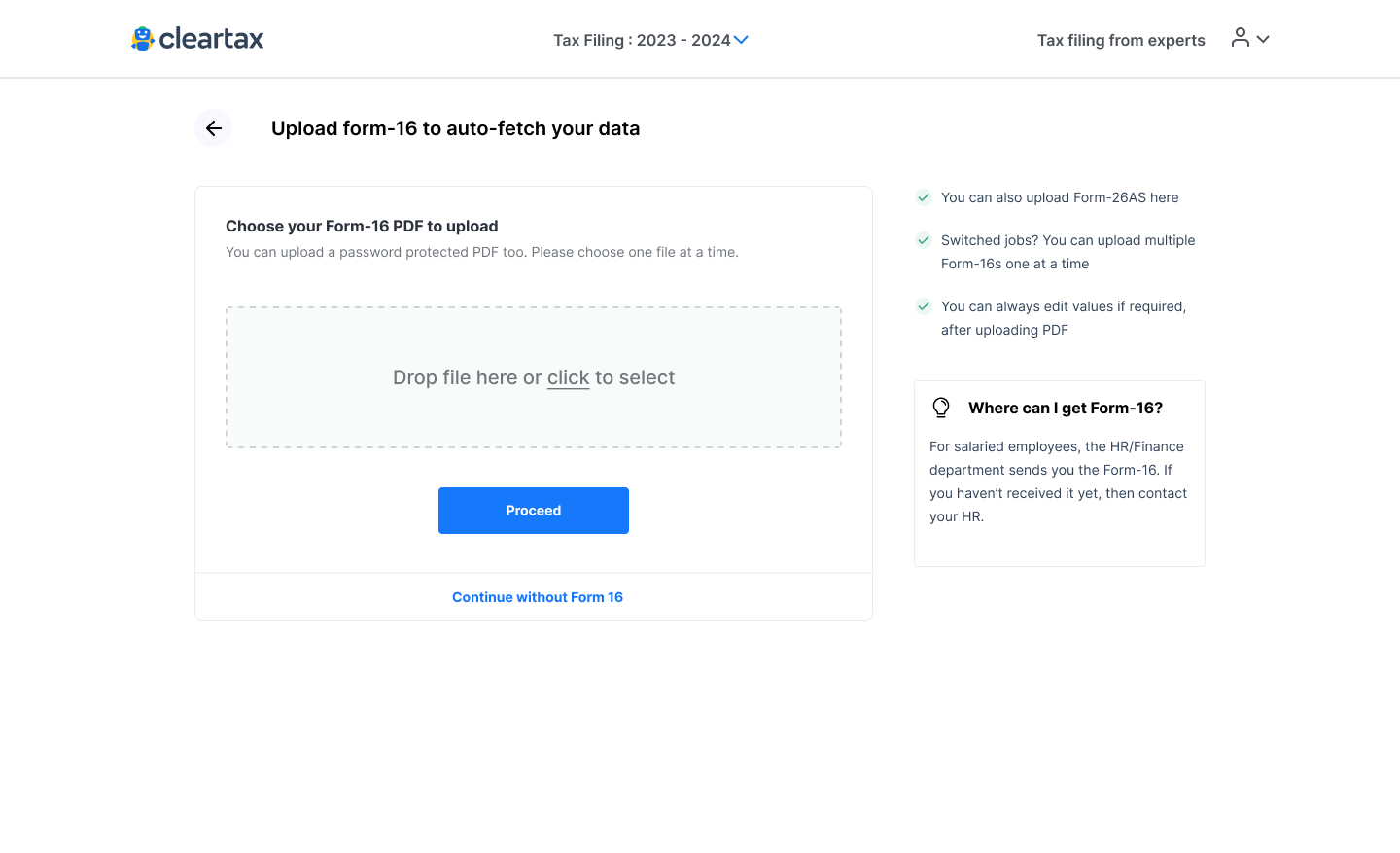Screen dimensions: 1400x853
Task: Expand the account menu chevron
Action: point(1263,40)
